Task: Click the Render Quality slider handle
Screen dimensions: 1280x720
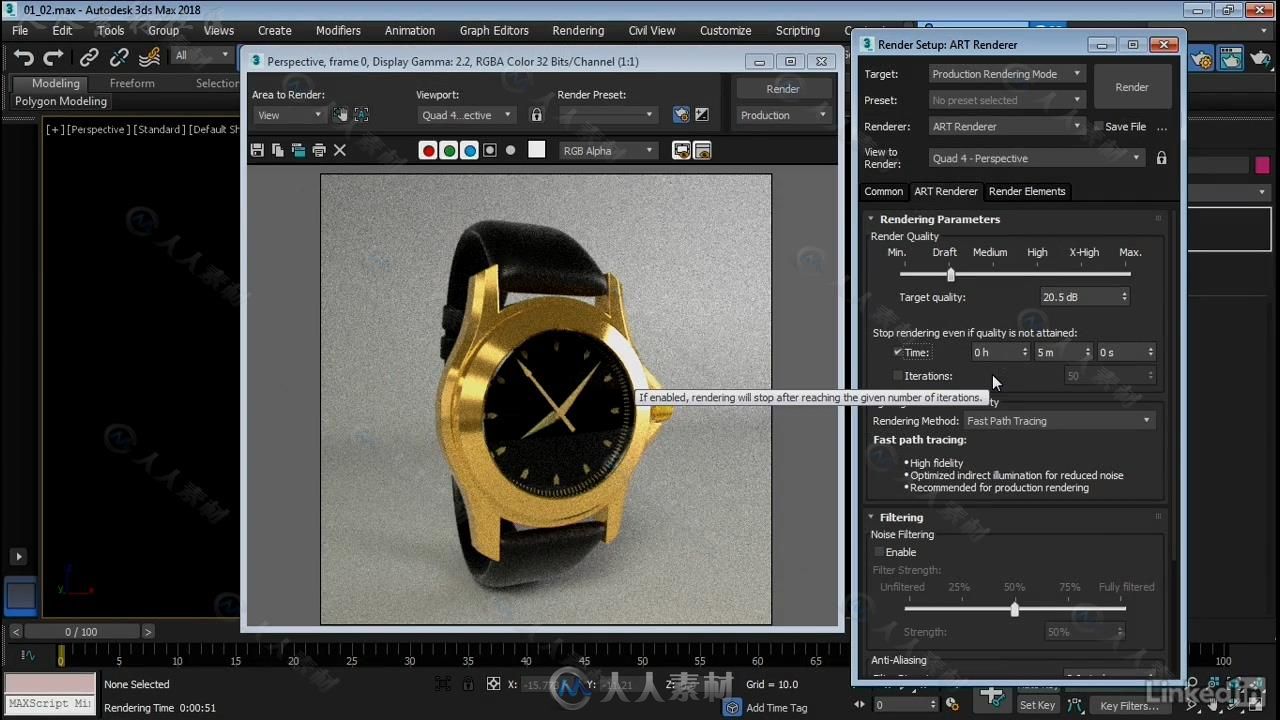Action: [950, 274]
